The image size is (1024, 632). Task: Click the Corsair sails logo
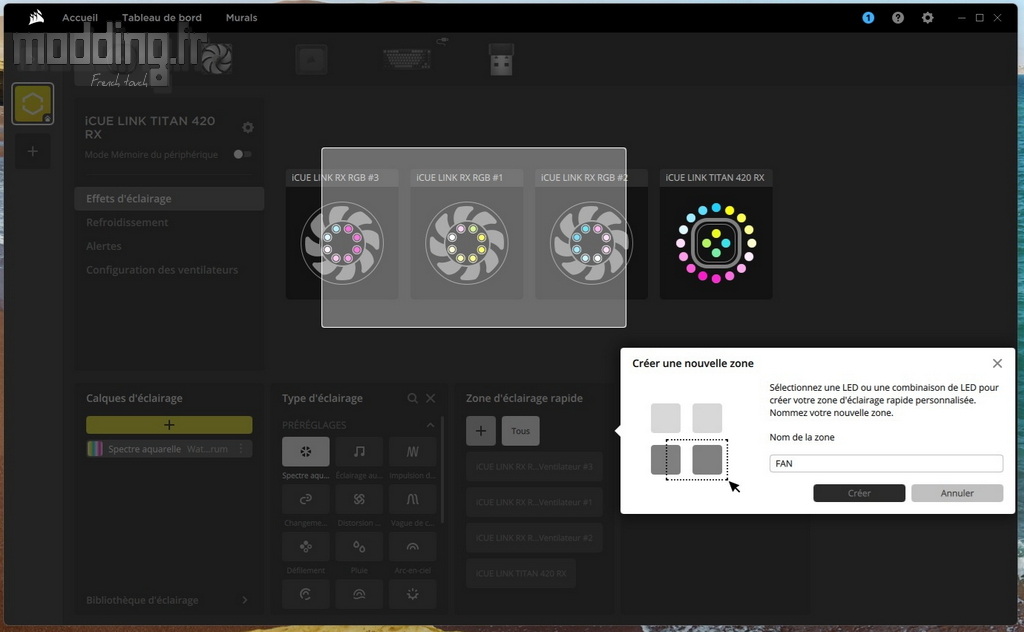pos(37,17)
